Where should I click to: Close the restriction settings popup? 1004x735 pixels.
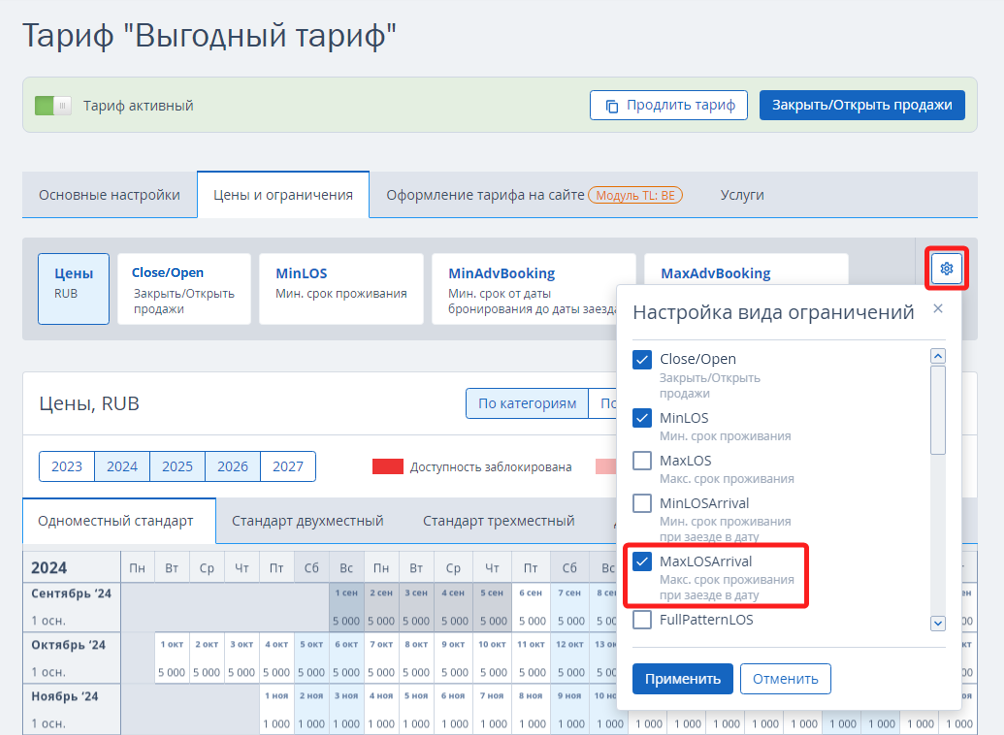tap(937, 309)
